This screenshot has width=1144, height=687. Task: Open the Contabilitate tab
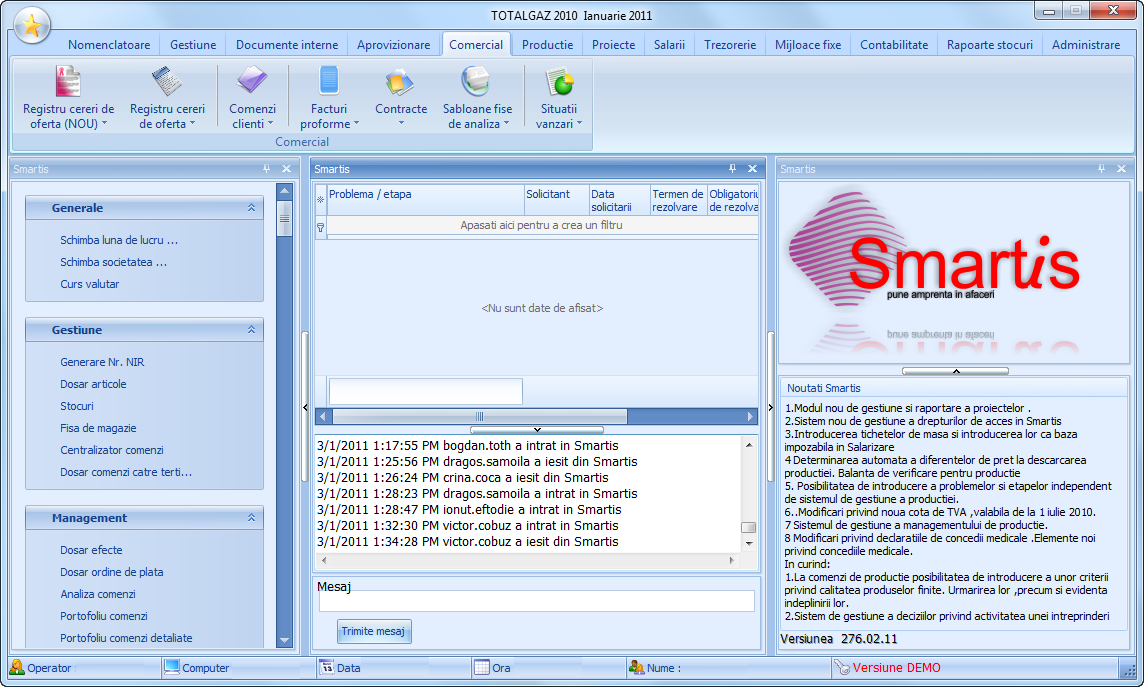894,44
